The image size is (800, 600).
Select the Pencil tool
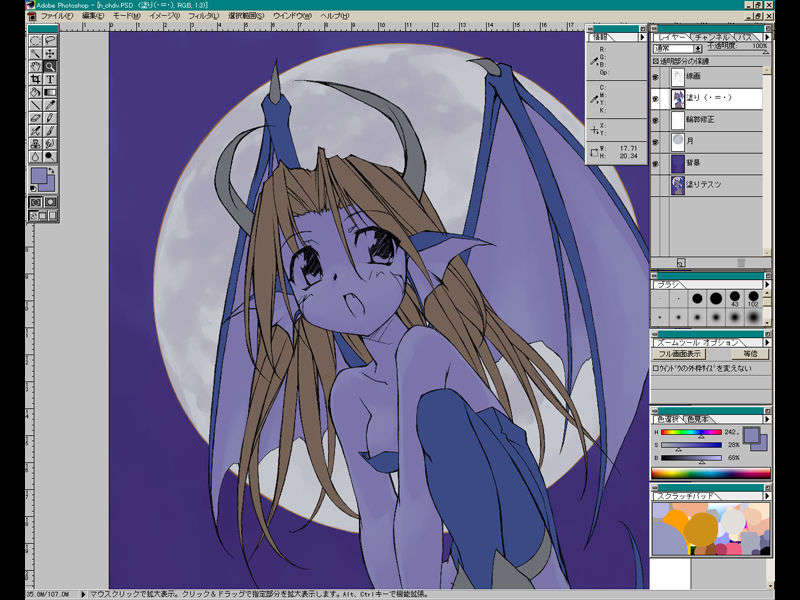click(50, 118)
